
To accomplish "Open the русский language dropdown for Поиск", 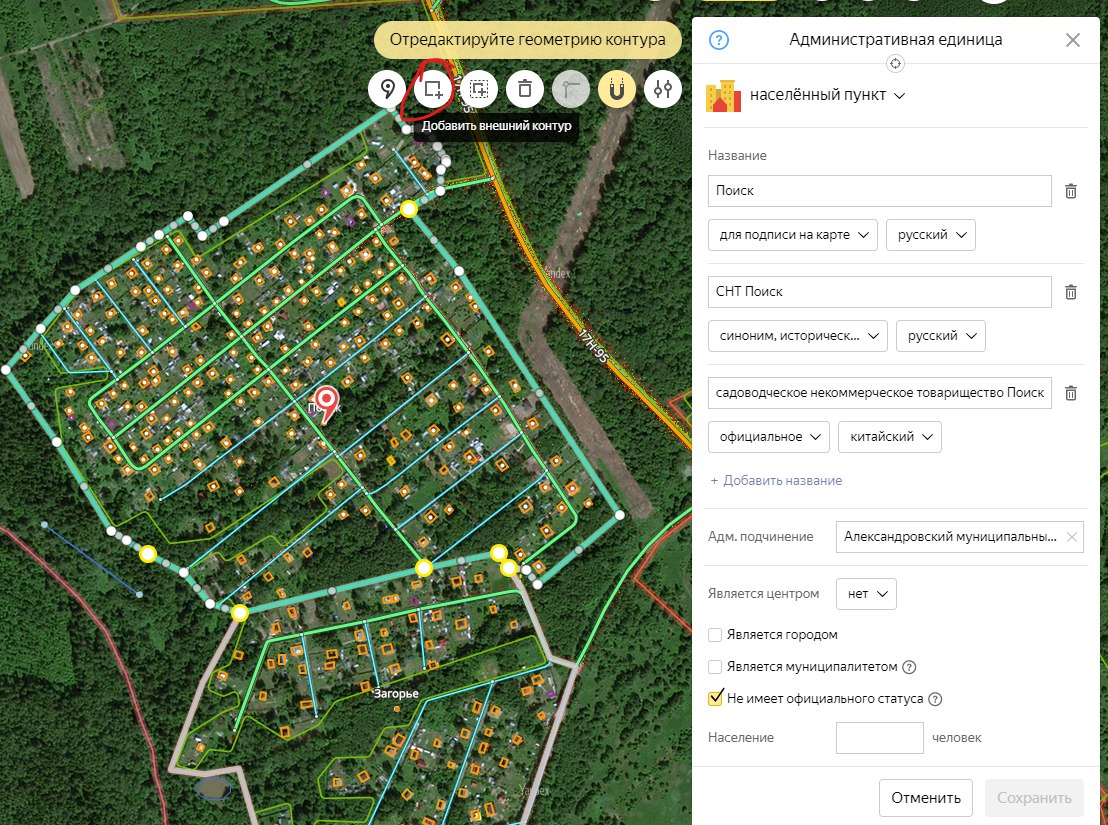I will tap(931, 235).
